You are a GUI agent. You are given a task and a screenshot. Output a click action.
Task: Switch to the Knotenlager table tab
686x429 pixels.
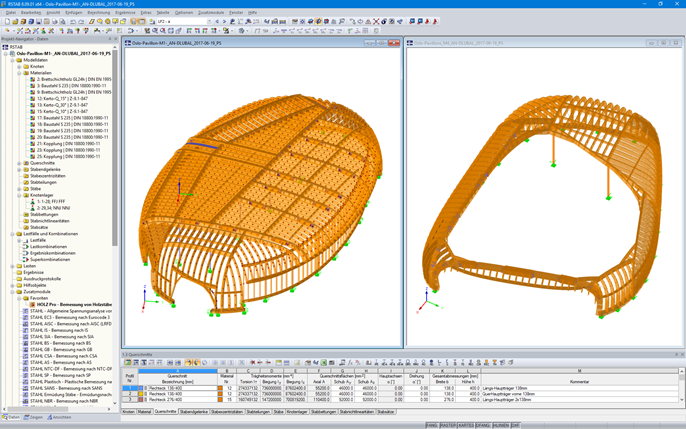pyautogui.click(x=298, y=412)
